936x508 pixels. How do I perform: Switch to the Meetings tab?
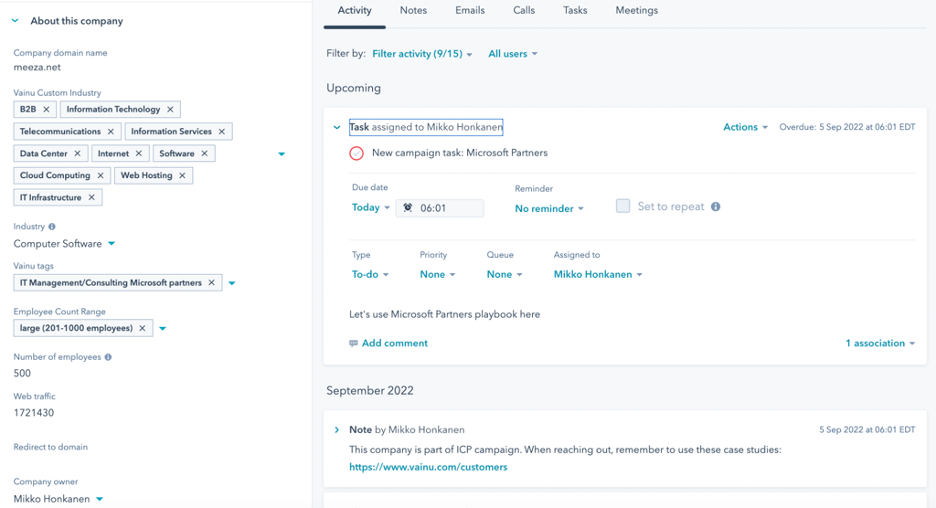[636, 10]
